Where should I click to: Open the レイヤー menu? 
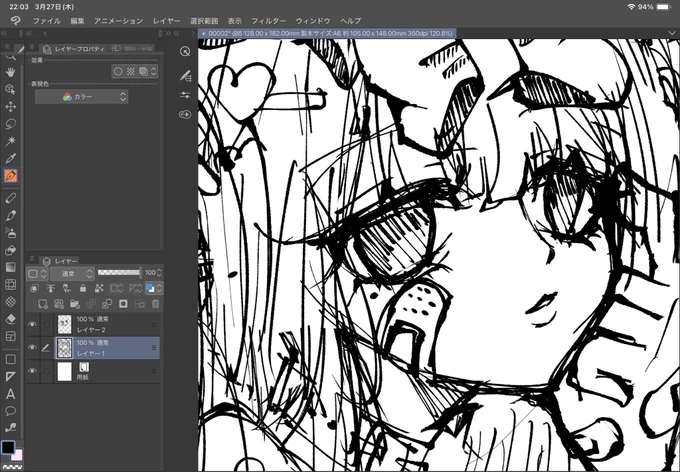coord(167,21)
